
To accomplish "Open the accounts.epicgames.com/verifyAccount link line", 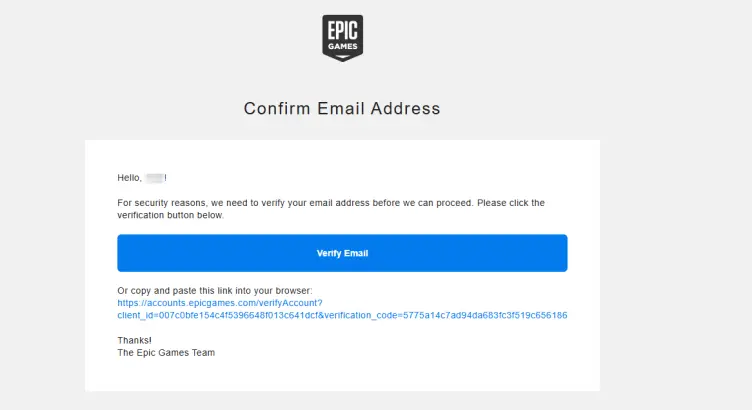I will click(x=220, y=303).
